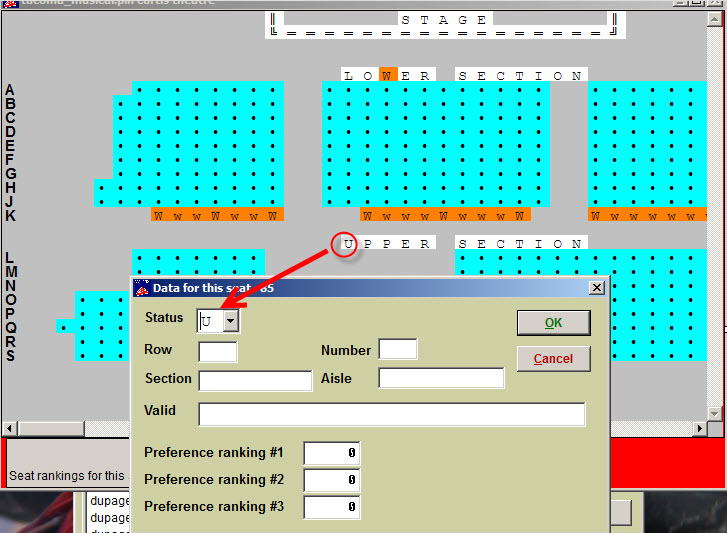Click the horizontal scrollbar right arrow

point(700,428)
